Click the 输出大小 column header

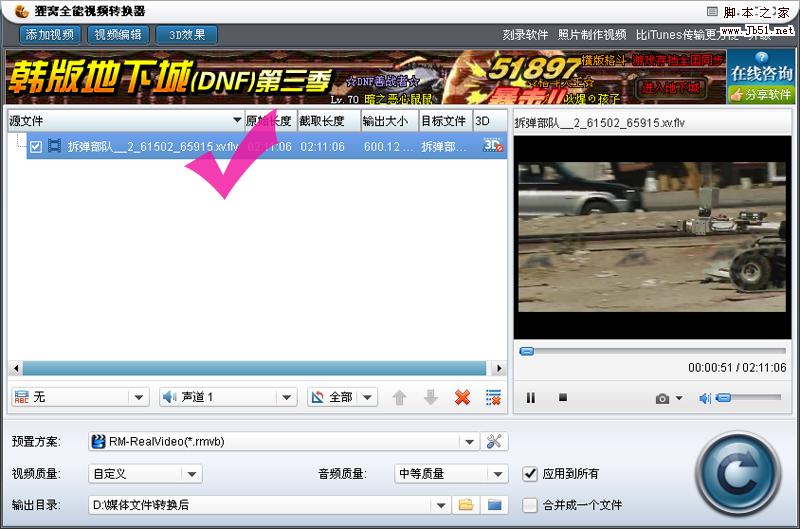pos(390,121)
